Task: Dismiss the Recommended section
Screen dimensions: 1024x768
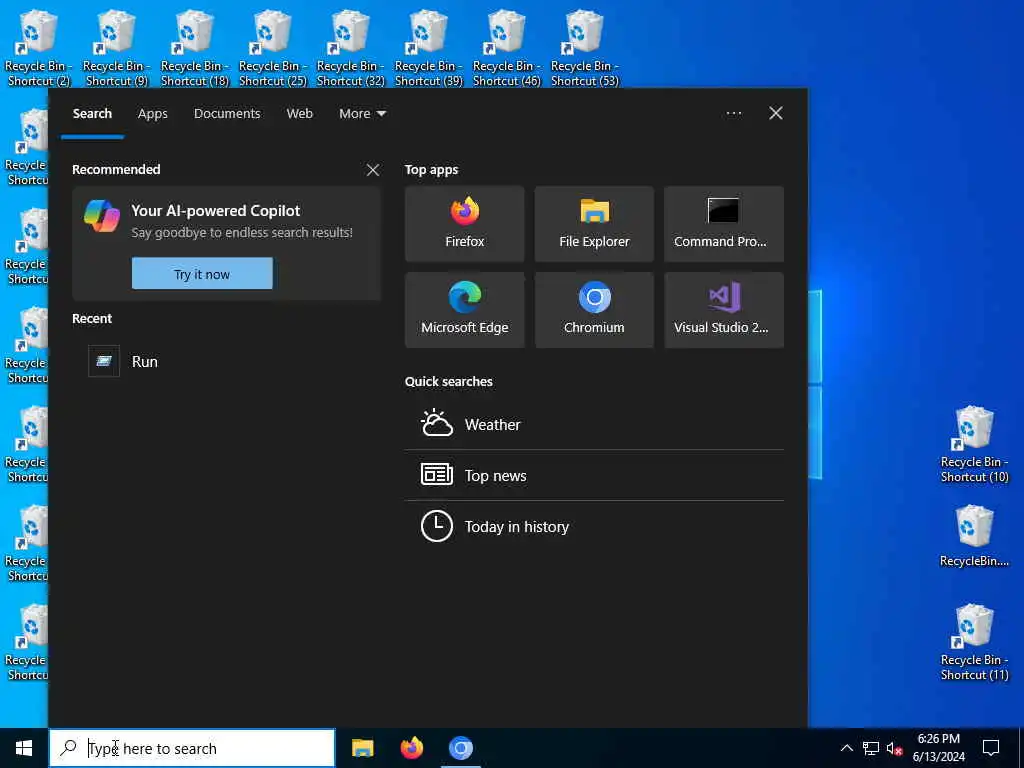Action: pyautogui.click(x=372, y=170)
